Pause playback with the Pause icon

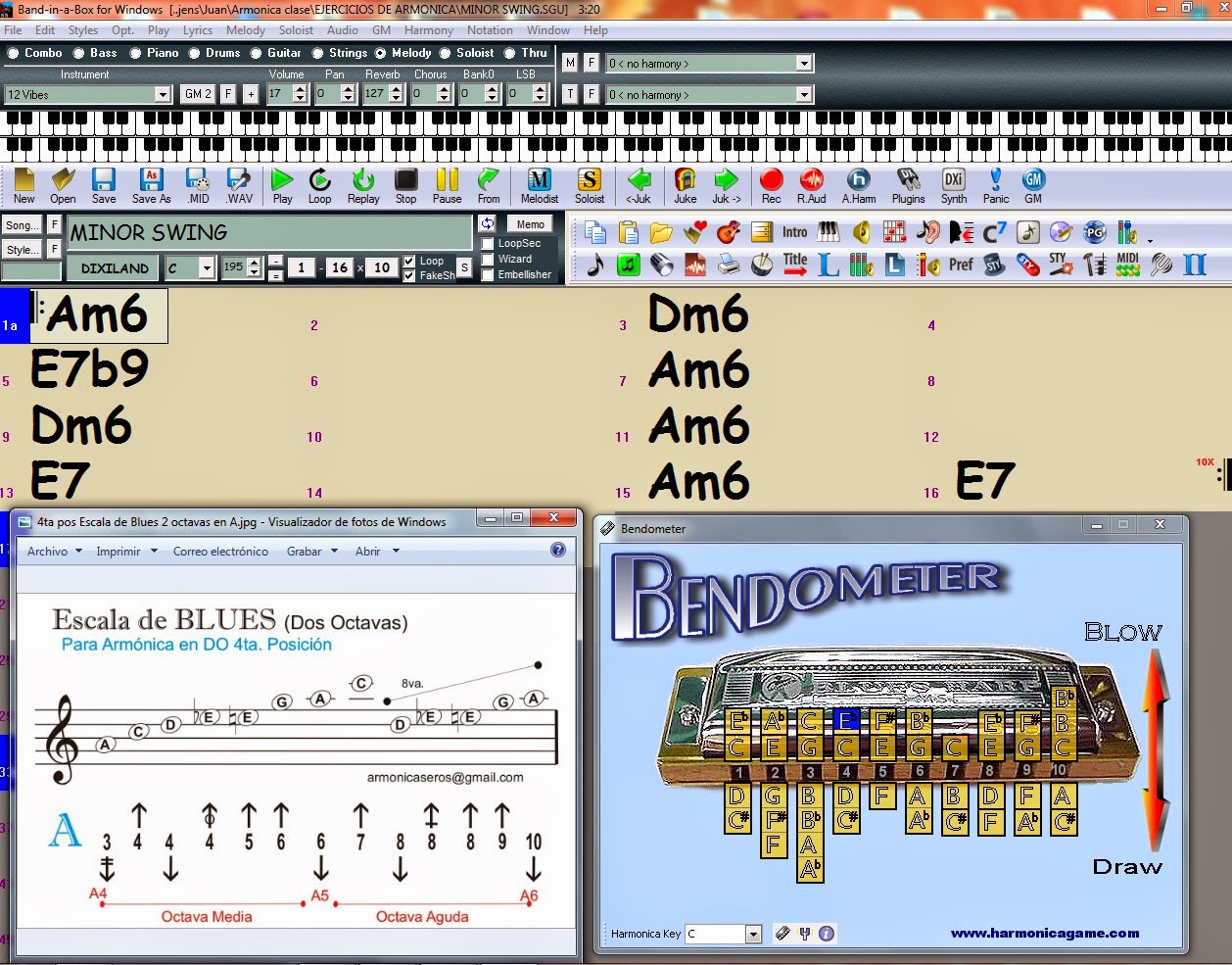click(x=447, y=185)
